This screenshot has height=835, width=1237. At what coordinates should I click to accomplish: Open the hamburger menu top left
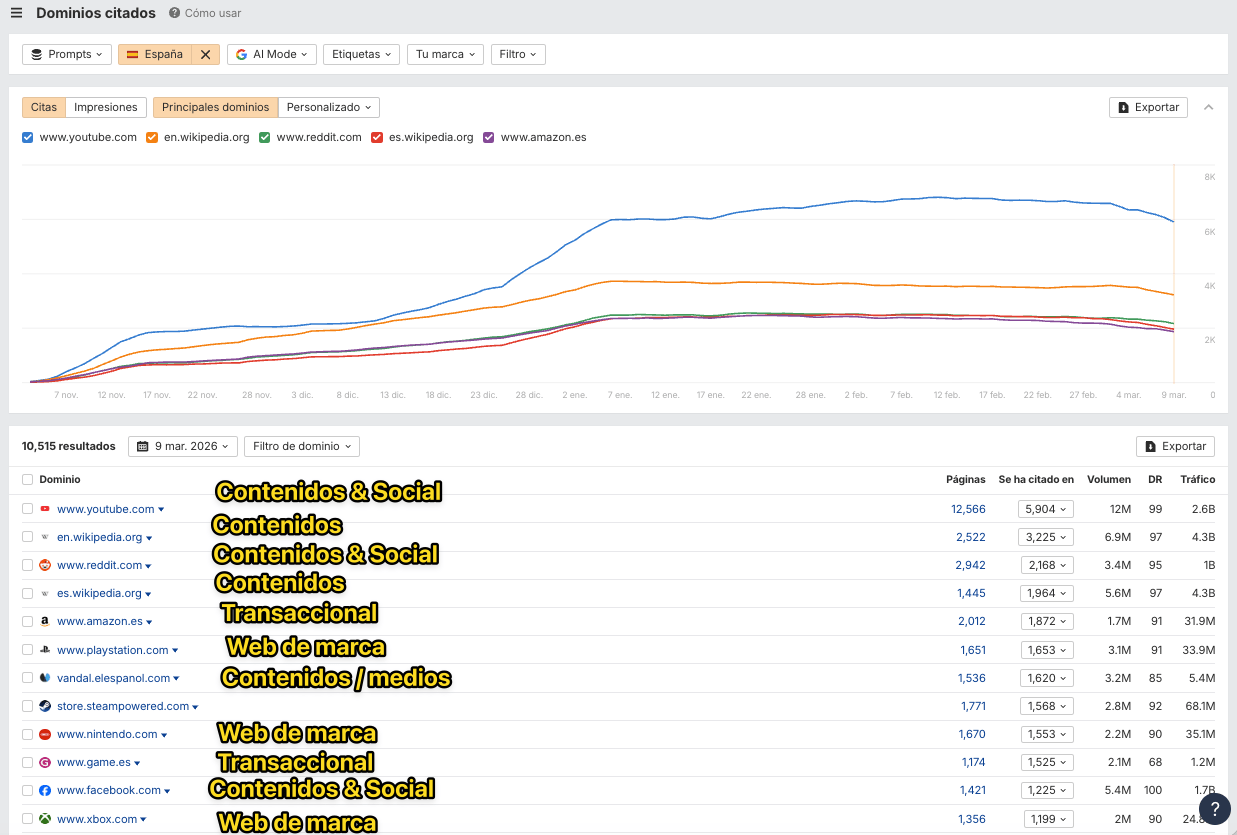(16, 12)
